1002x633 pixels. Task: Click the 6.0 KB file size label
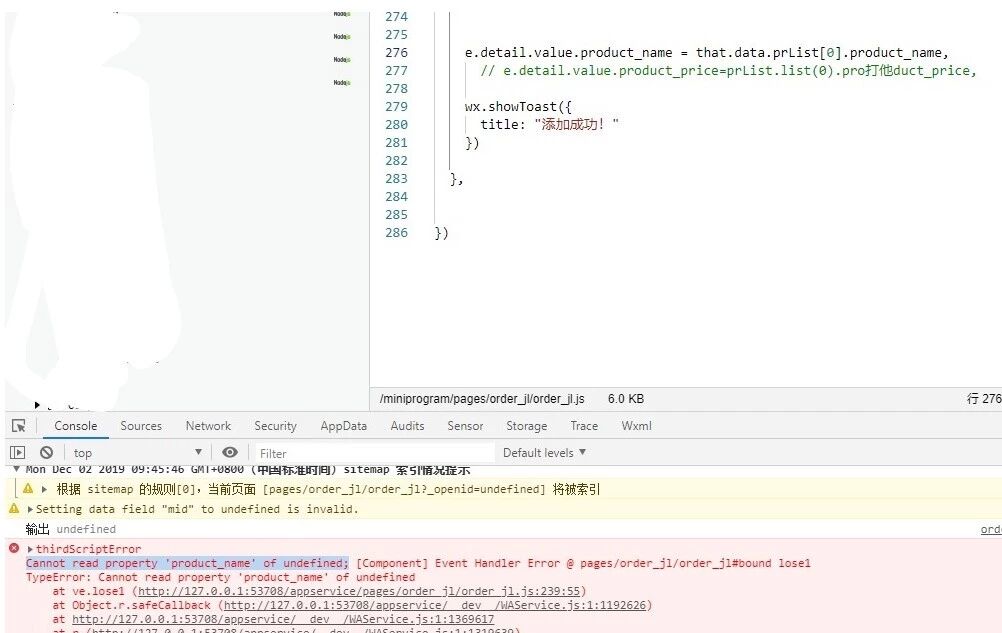[x=626, y=399]
